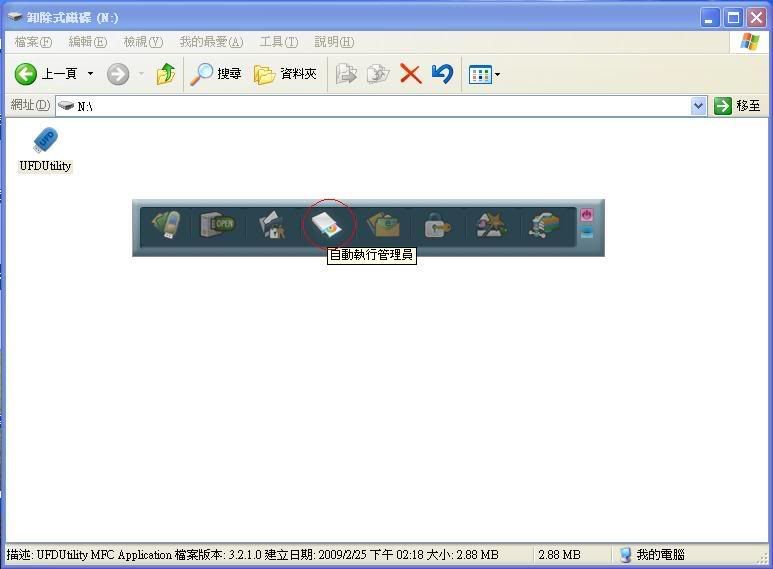Screen dimensions: 773x569
Task: Click the autorun manager icon circled in red
Action: click(x=328, y=225)
